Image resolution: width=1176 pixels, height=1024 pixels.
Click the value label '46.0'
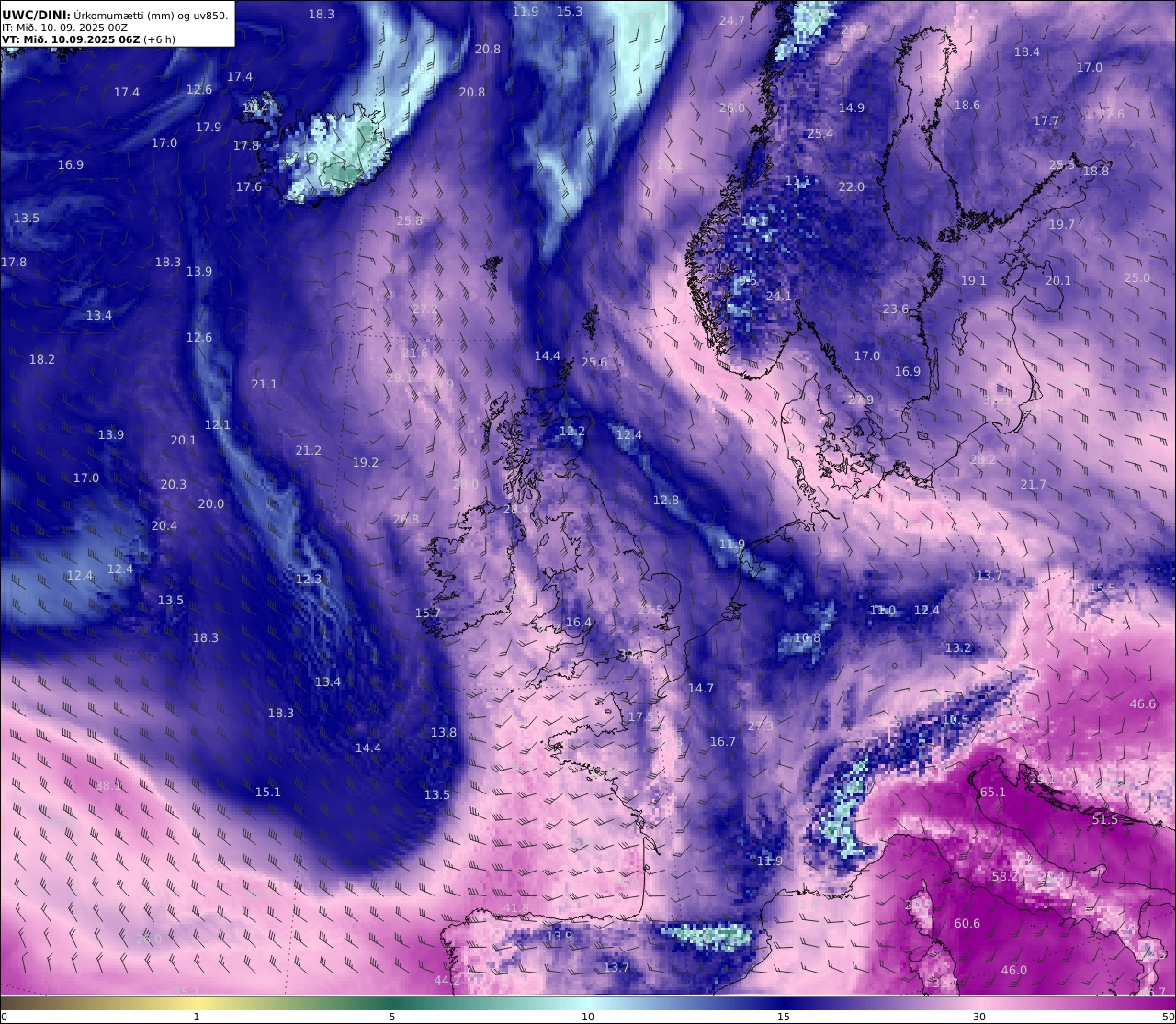[x=1014, y=970]
